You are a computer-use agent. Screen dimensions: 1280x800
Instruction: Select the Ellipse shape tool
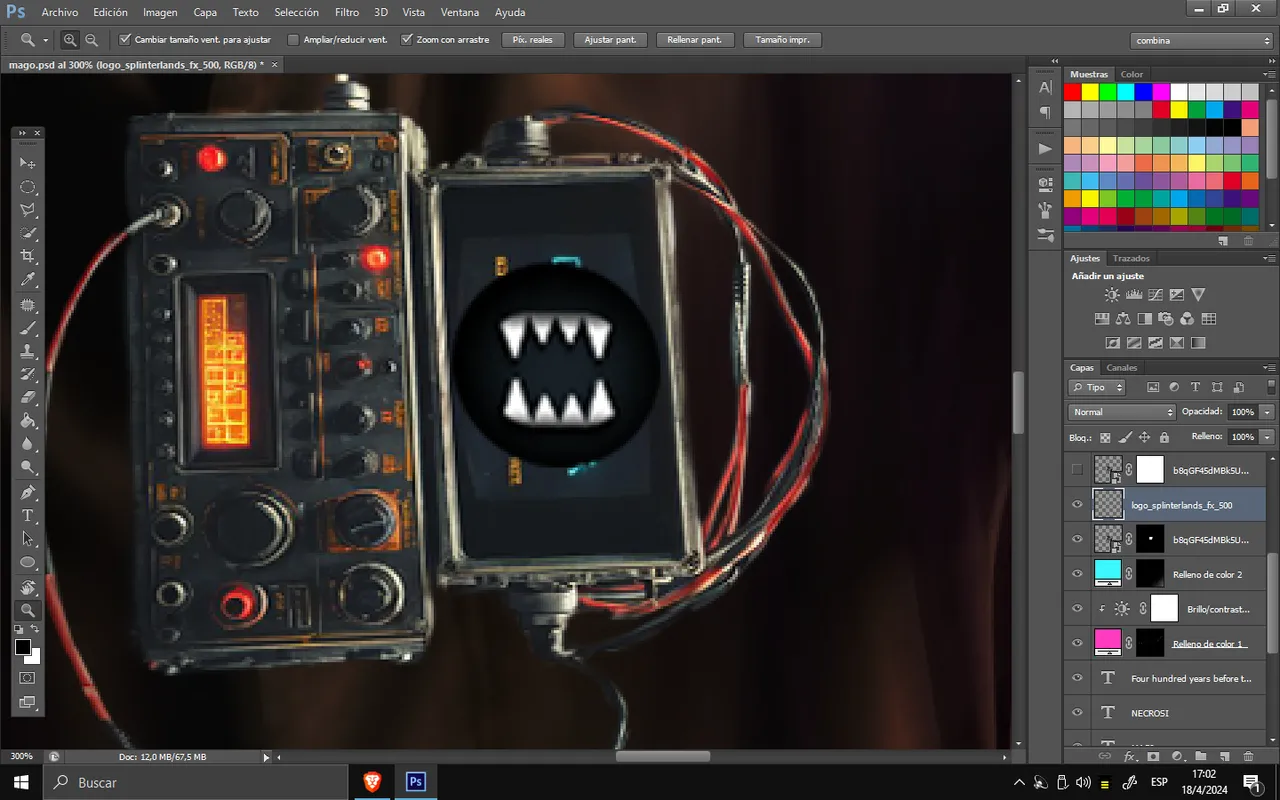click(28, 563)
